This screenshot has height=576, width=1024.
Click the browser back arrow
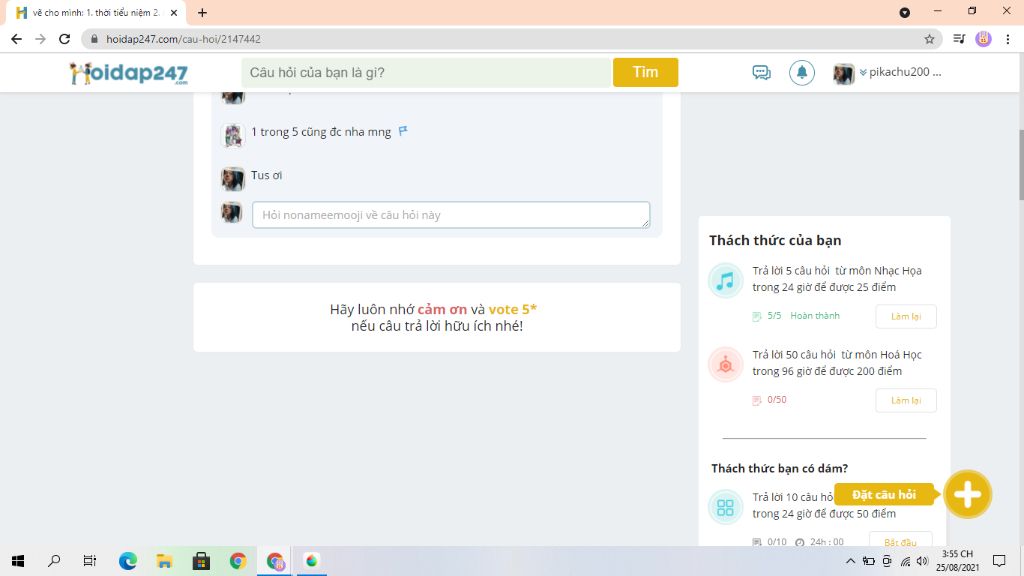(x=16, y=39)
